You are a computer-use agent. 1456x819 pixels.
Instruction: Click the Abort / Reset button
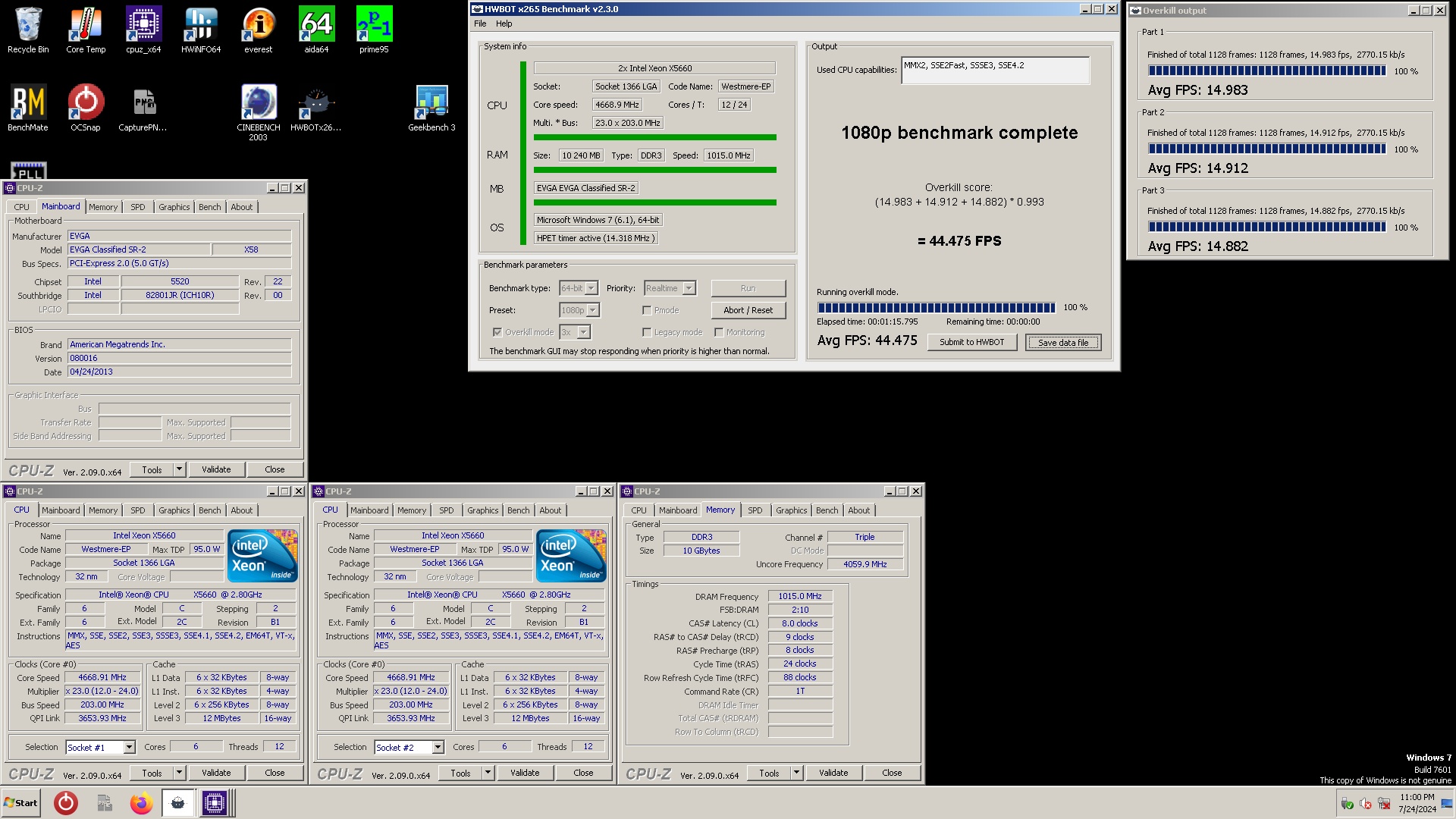coord(748,310)
